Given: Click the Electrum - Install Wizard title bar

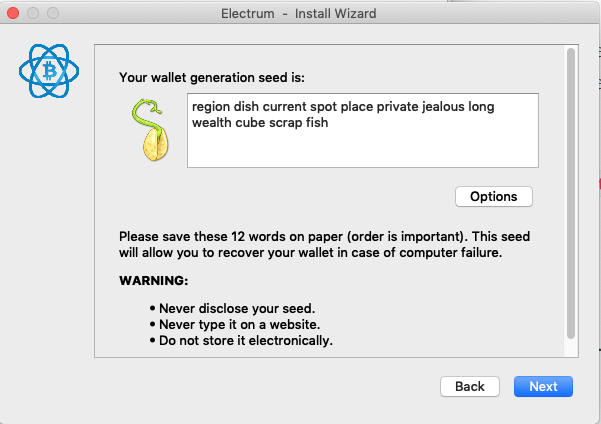Looking at the screenshot, I should tap(299, 13).
